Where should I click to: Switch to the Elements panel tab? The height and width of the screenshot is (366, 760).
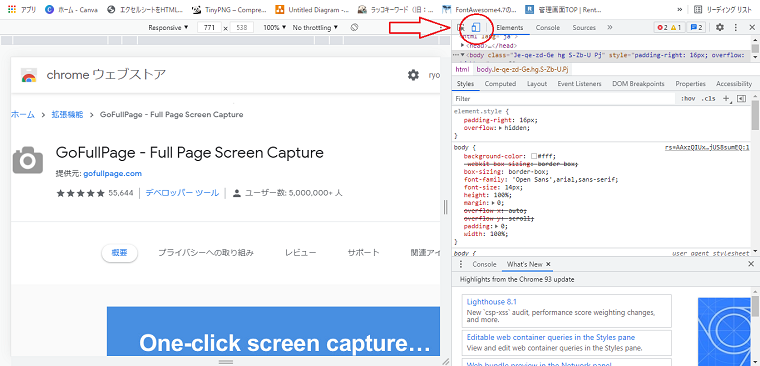(x=509, y=28)
